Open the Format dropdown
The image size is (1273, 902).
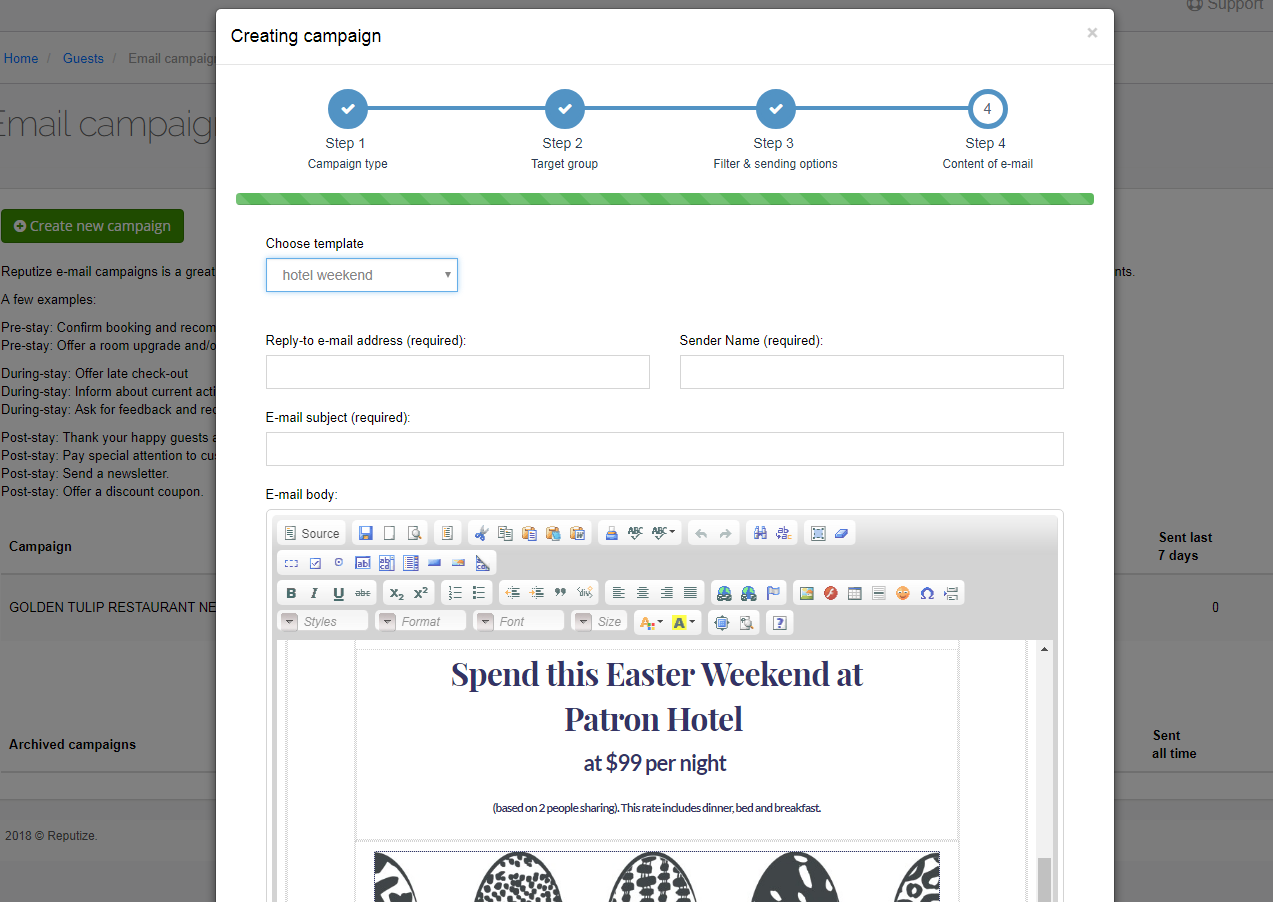click(421, 622)
